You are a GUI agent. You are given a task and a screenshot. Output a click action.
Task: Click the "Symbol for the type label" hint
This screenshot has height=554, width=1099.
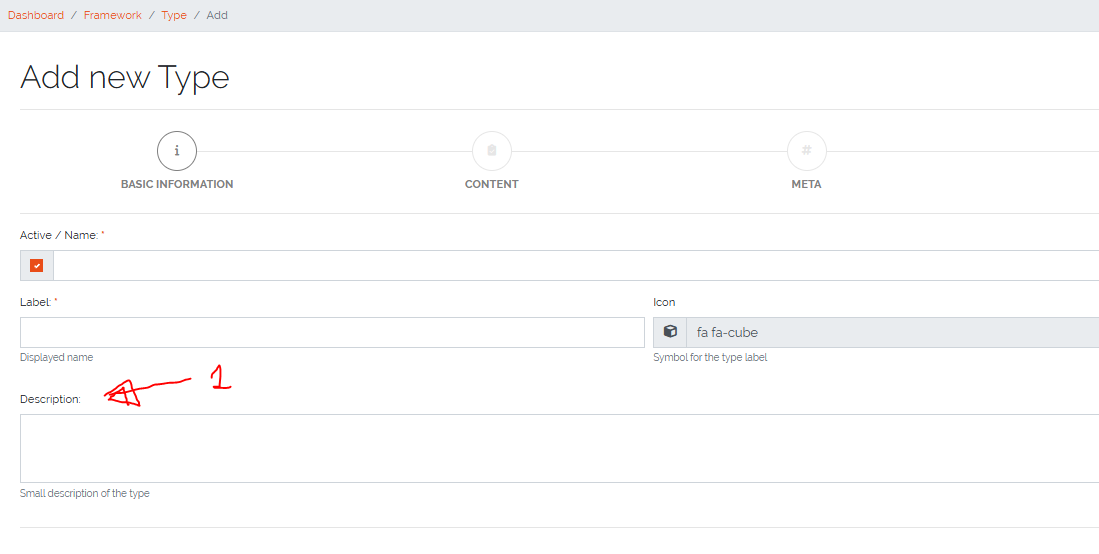point(710,357)
